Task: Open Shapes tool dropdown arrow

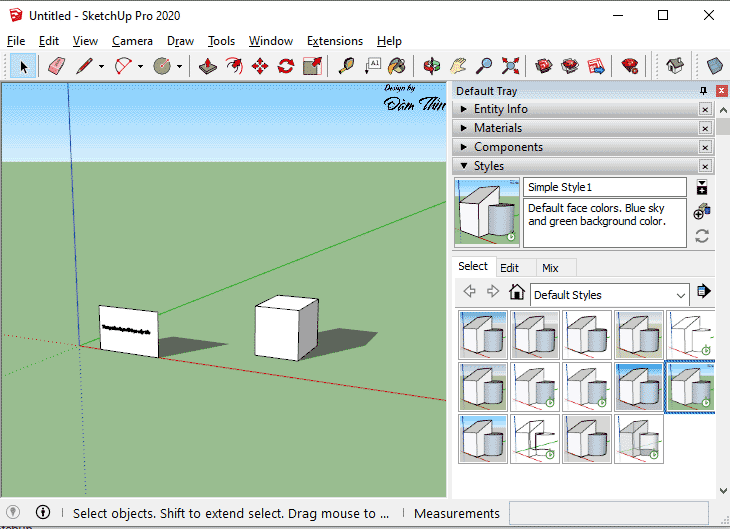Action: tap(179, 67)
